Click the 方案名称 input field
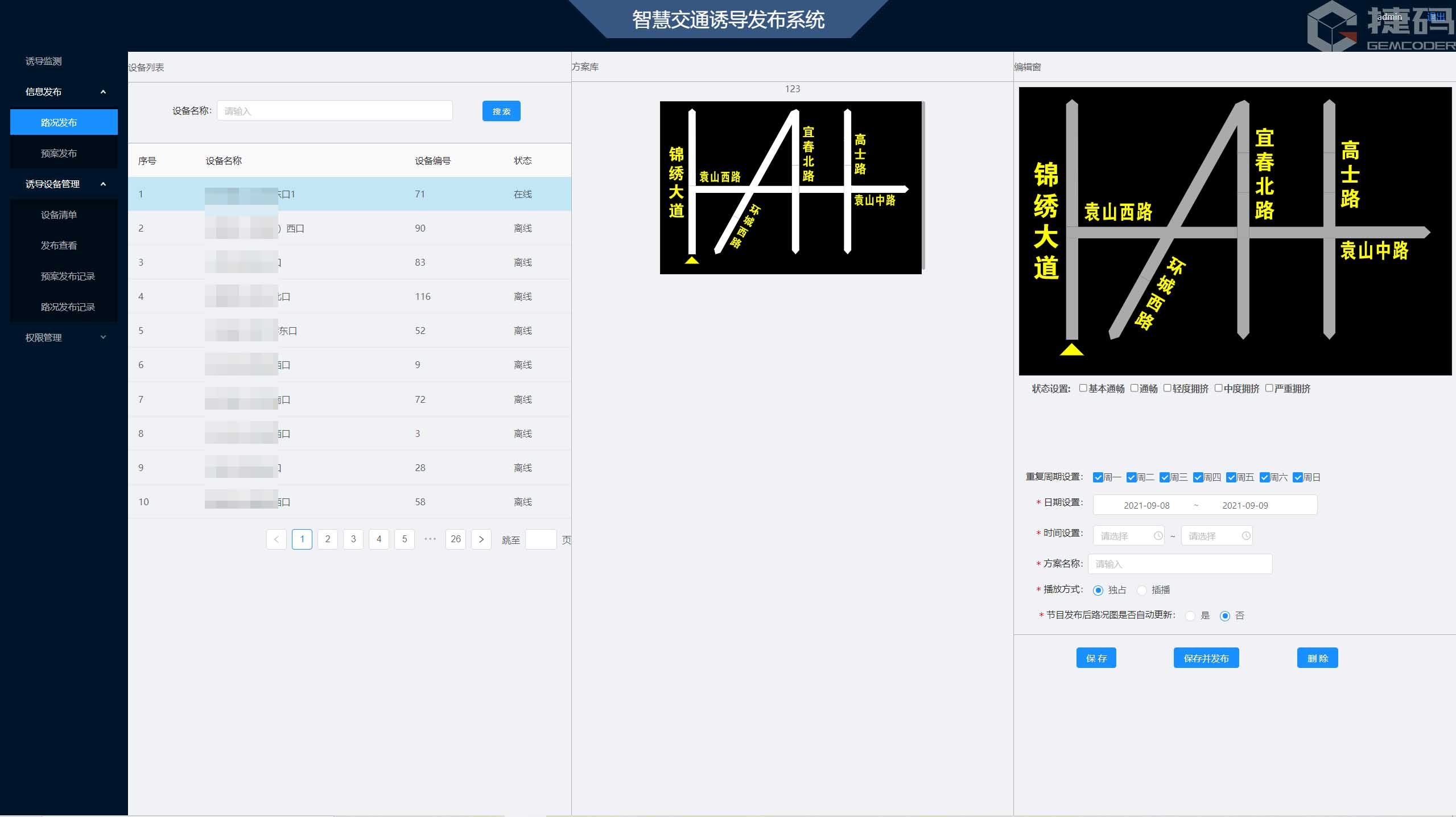The width and height of the screenshot is (1456, 817). (x=1179, y=563)
